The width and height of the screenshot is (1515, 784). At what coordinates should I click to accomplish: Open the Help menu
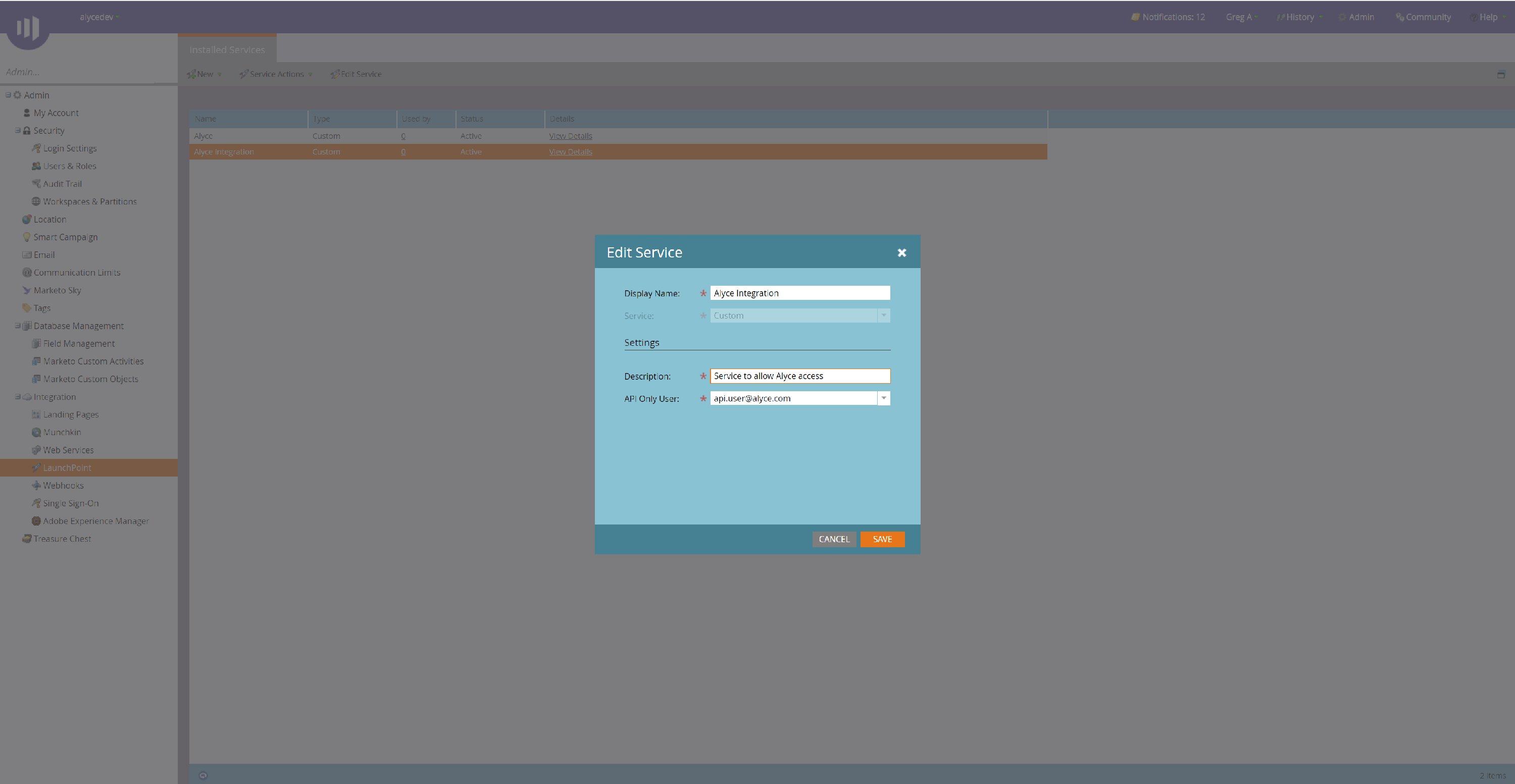[x=1487, y=17]
